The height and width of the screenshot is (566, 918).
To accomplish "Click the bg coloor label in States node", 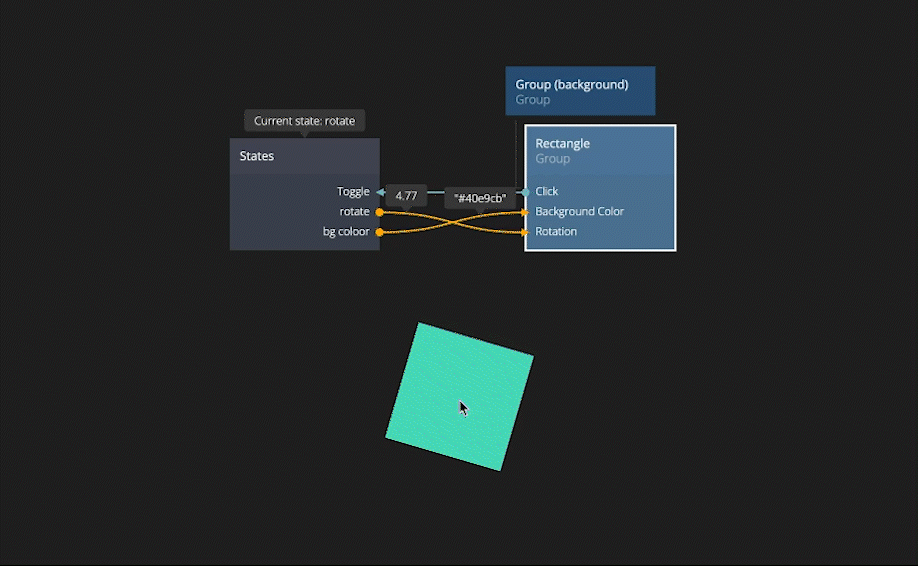I will (346, 232).
